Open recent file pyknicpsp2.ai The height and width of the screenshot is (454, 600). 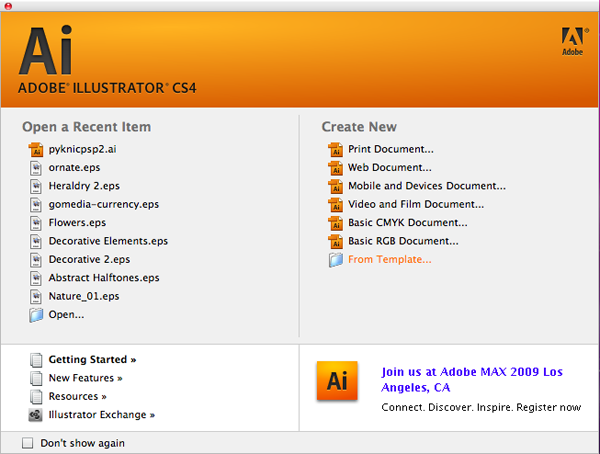pos(82,149)
